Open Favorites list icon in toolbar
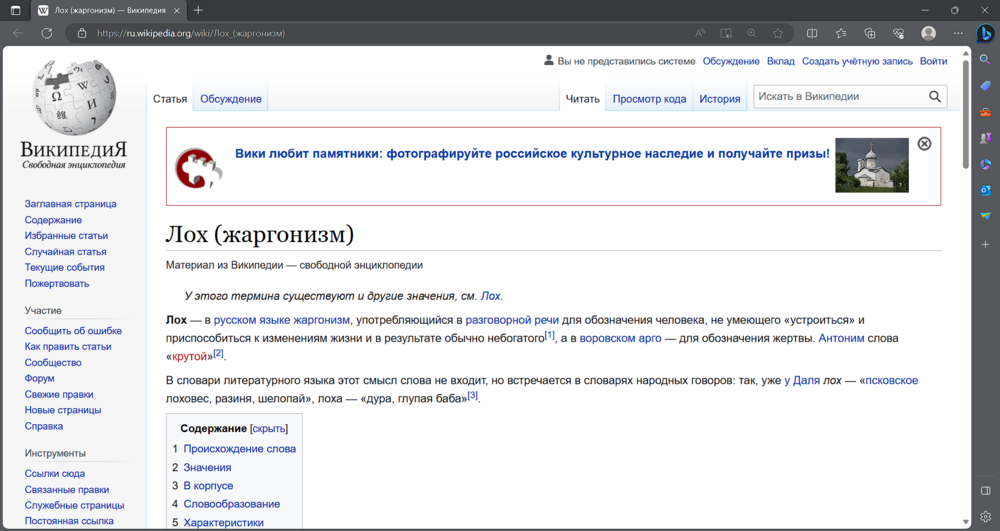The height and width of the screenshot is (531, 1000). click(841, 33)
